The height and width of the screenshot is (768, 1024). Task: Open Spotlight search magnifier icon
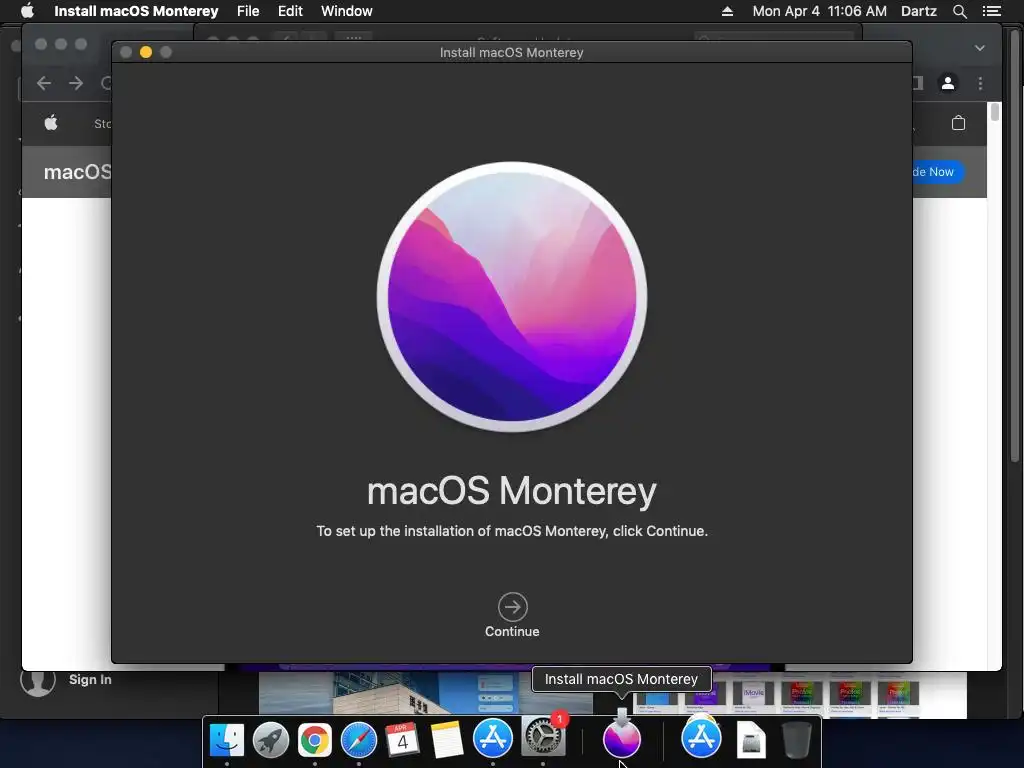[959, 11]
